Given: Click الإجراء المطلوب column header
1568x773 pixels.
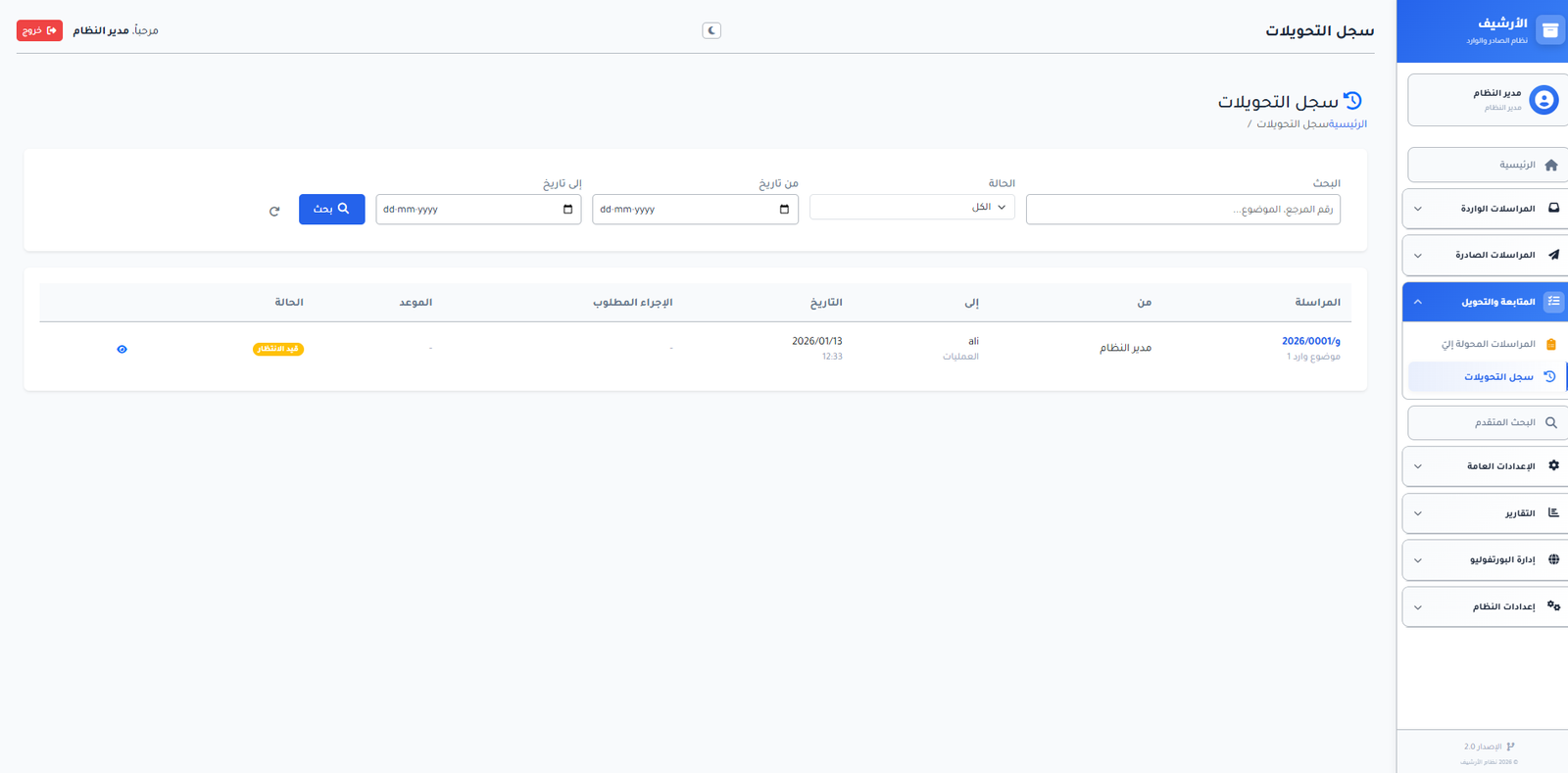Looking at the screenshot, I should click(632, 302).
